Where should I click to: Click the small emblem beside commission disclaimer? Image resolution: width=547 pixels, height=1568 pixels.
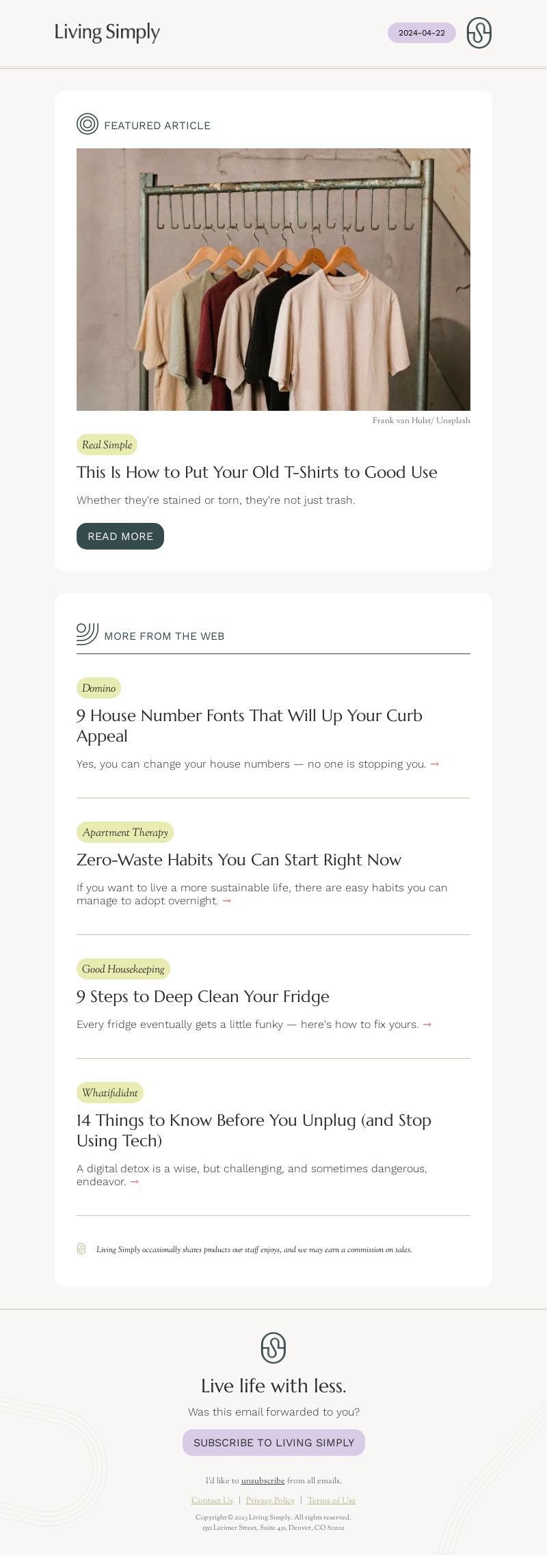81,1249
